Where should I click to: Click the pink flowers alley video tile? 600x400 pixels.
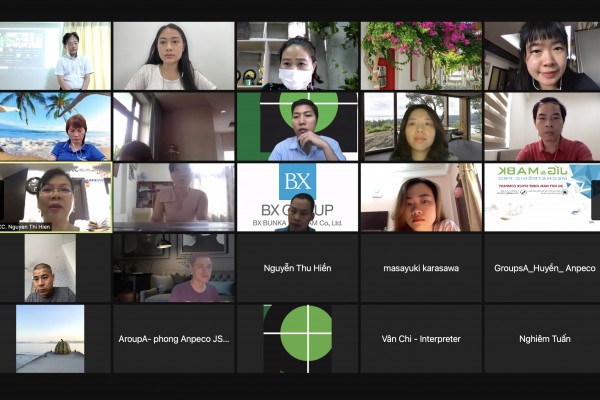(x=421, y=56)
